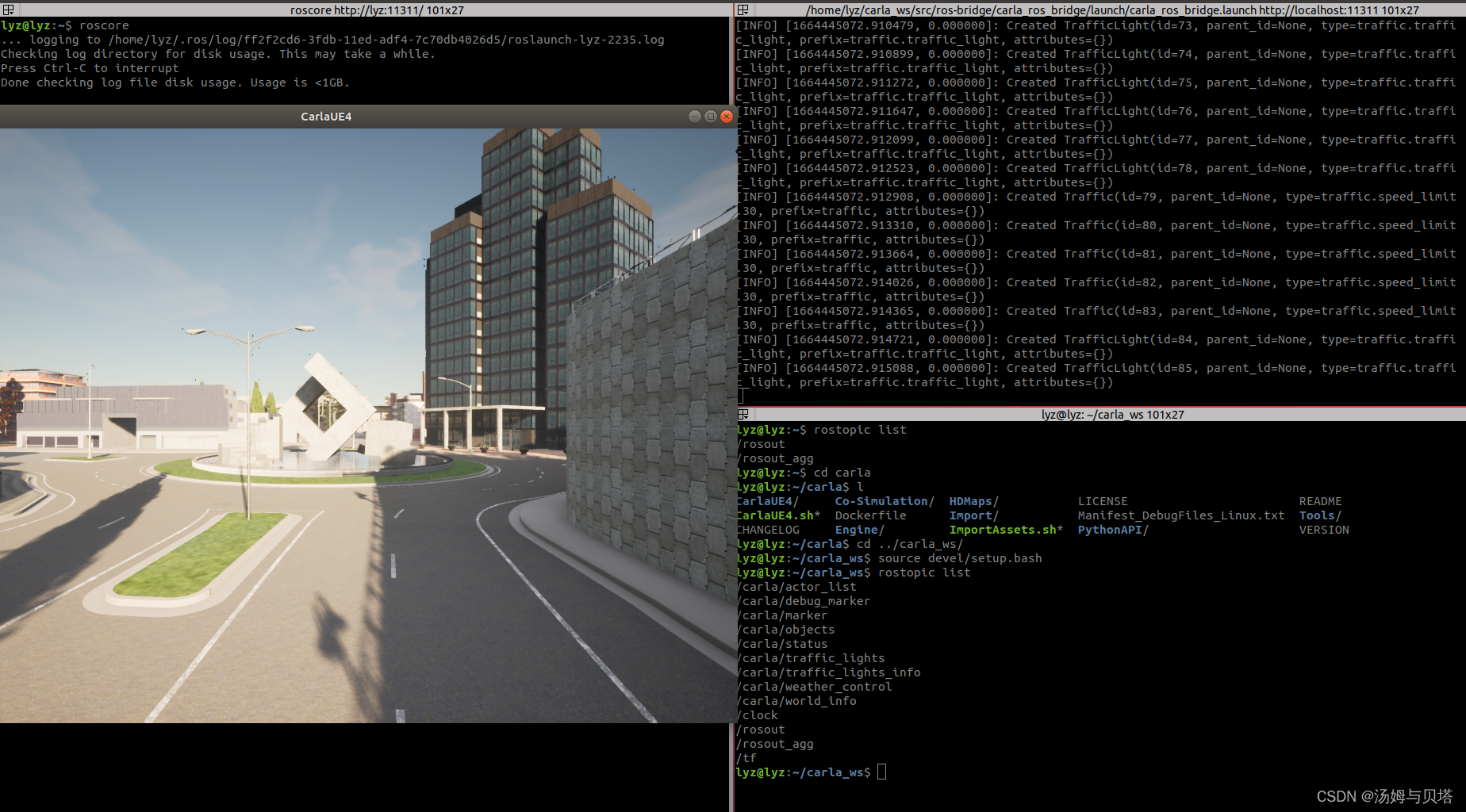Click the /carla/traffic_lights topic line
The image size is (1466, 812).
coord(811,658)
